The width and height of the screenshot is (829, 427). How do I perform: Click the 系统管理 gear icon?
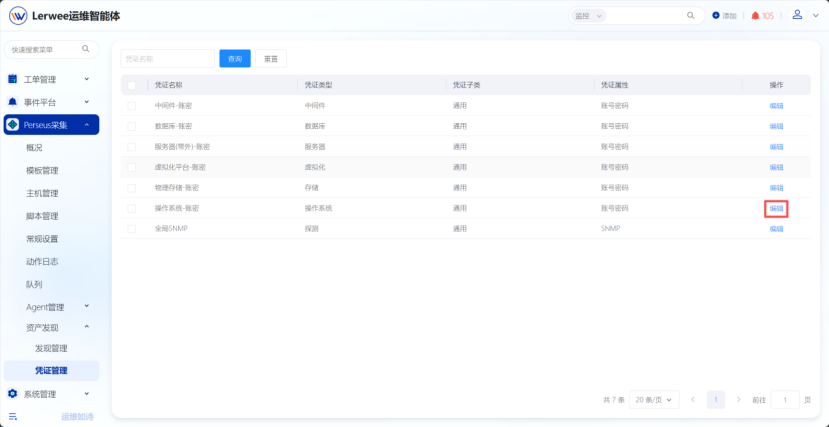point(13,394)
